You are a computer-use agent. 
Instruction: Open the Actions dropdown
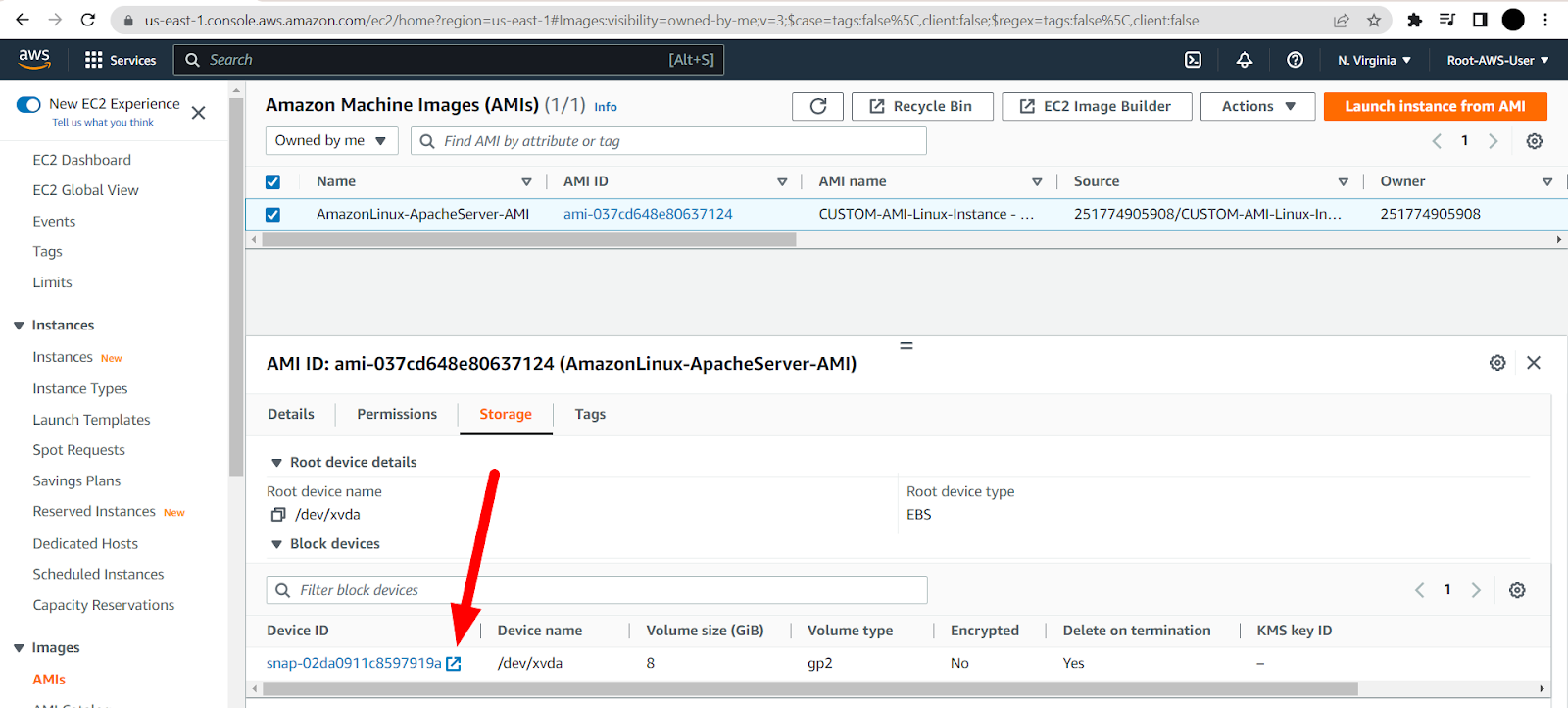coord(1258,106)
